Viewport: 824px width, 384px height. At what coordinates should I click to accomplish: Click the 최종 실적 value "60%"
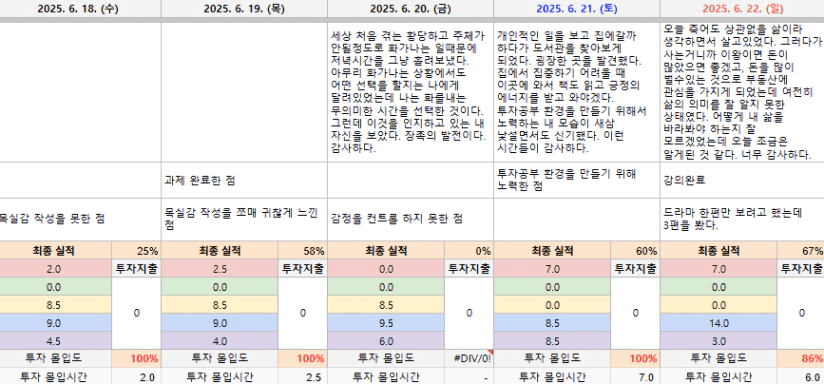tap(635, 251)
